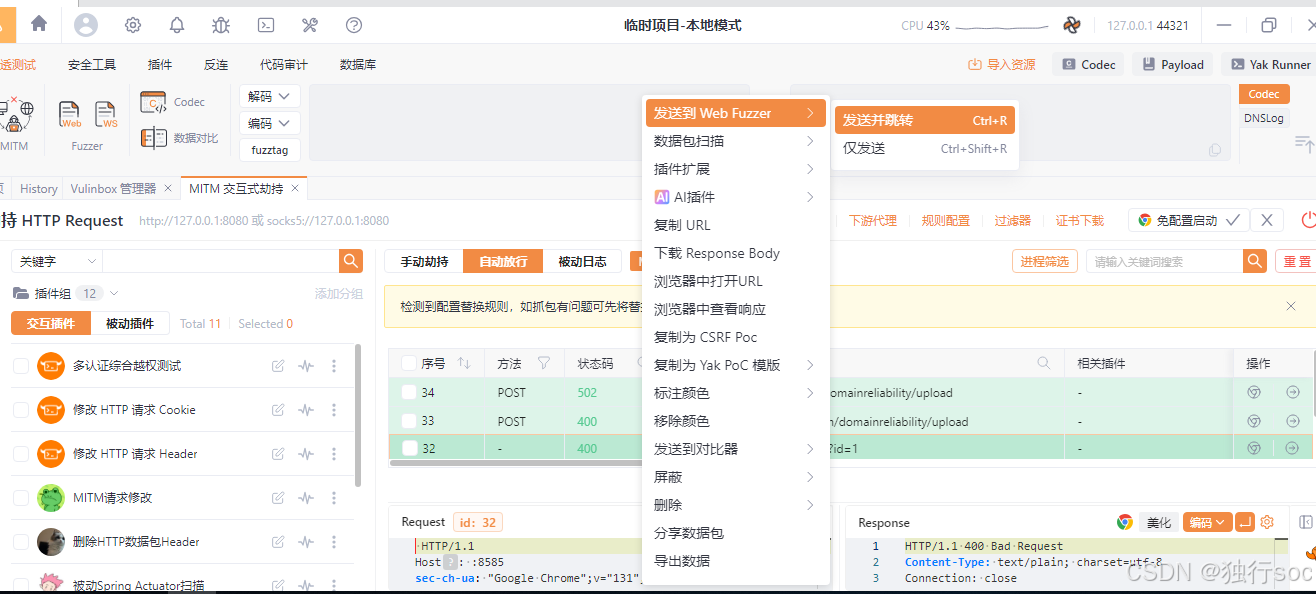Screen dimensions: 1316x594
Task: Click the 方法 column filter icon
Action: click(544, 363)
